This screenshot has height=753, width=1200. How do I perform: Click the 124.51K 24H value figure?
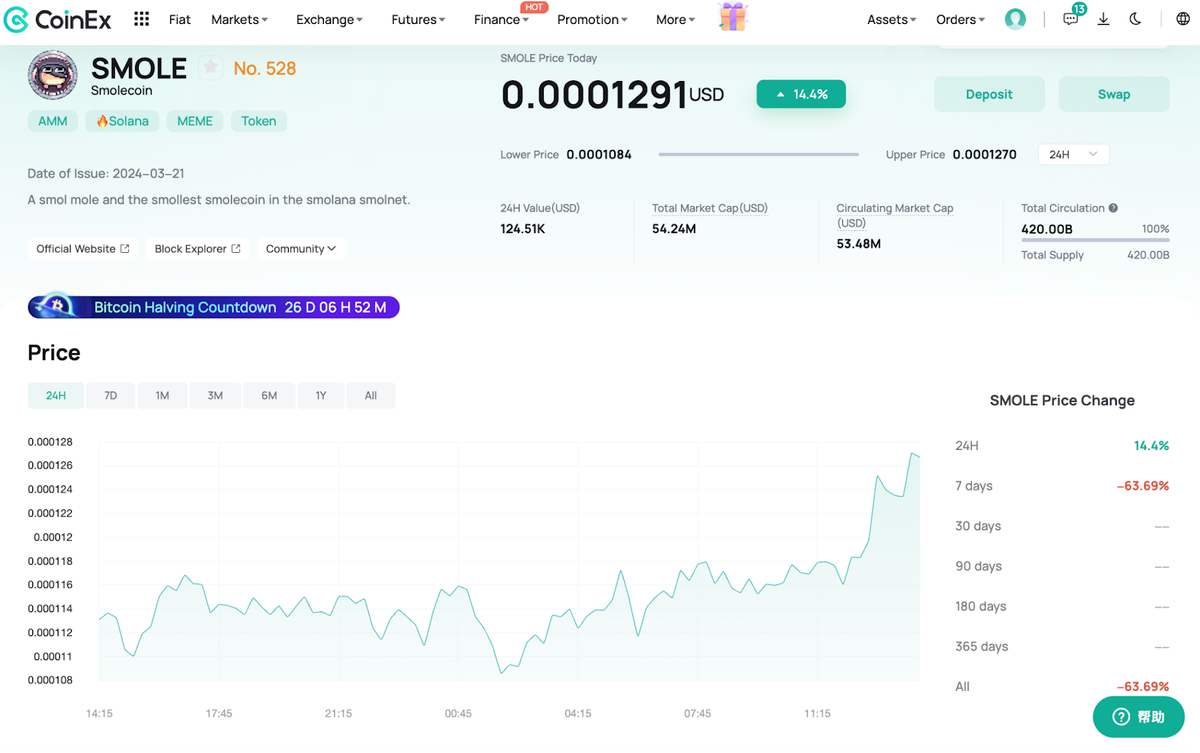[523, 229]
